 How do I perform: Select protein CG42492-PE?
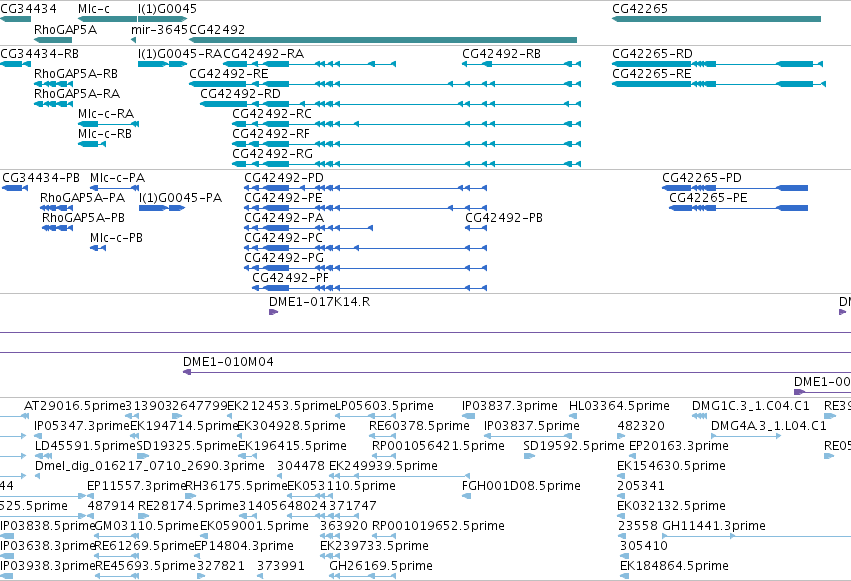[366, 208]
